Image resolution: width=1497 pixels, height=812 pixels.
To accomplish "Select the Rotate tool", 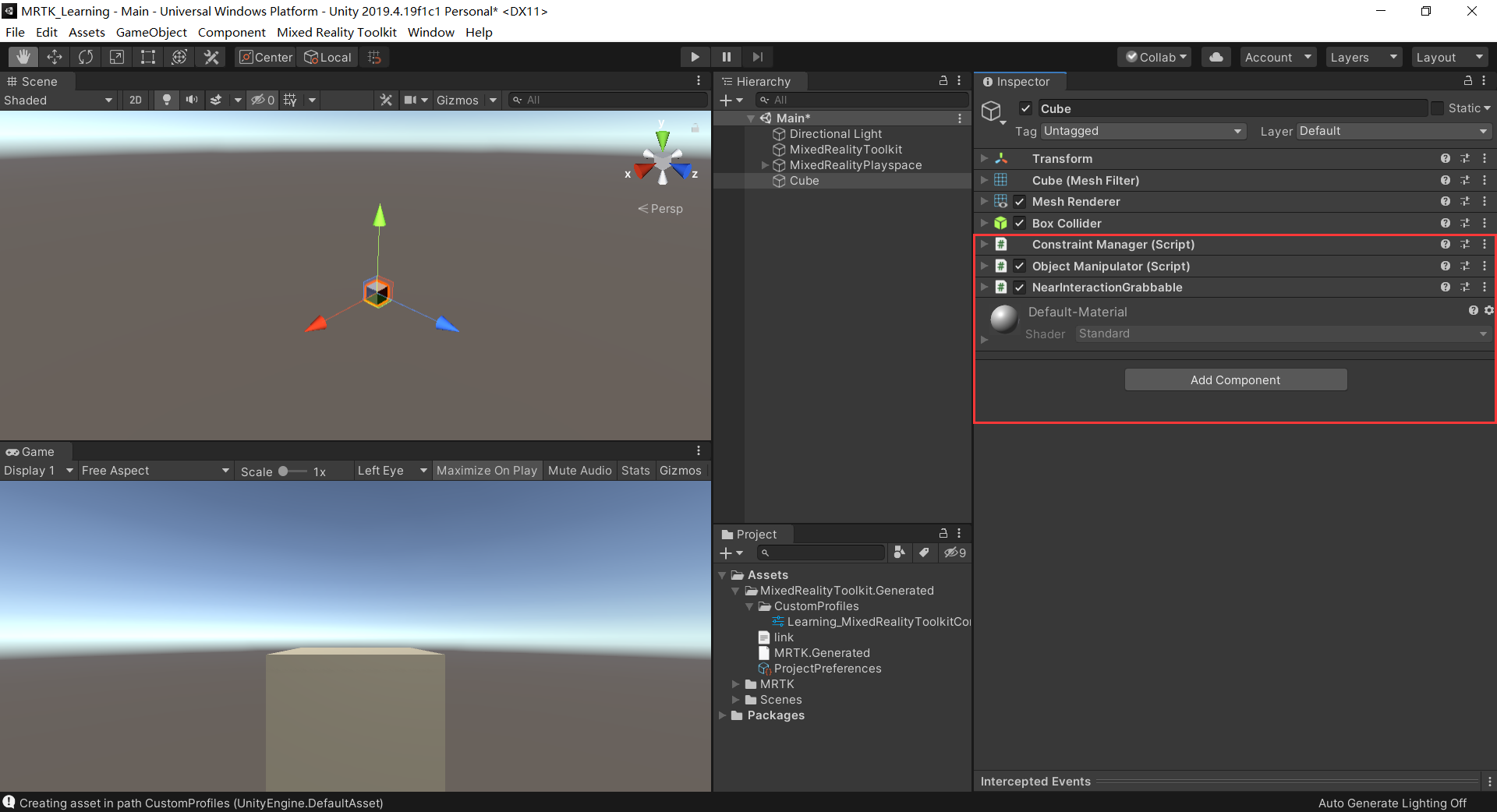I will tap(86, 57).
